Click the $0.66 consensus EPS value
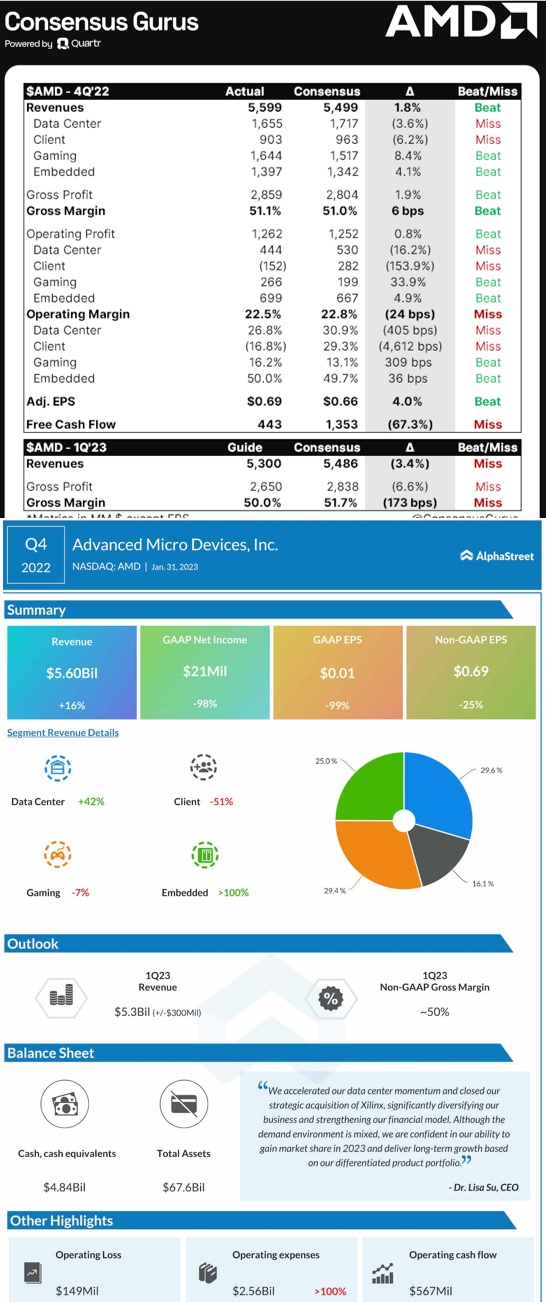This screenshot has height=1302, width=546. click(342, 401)
